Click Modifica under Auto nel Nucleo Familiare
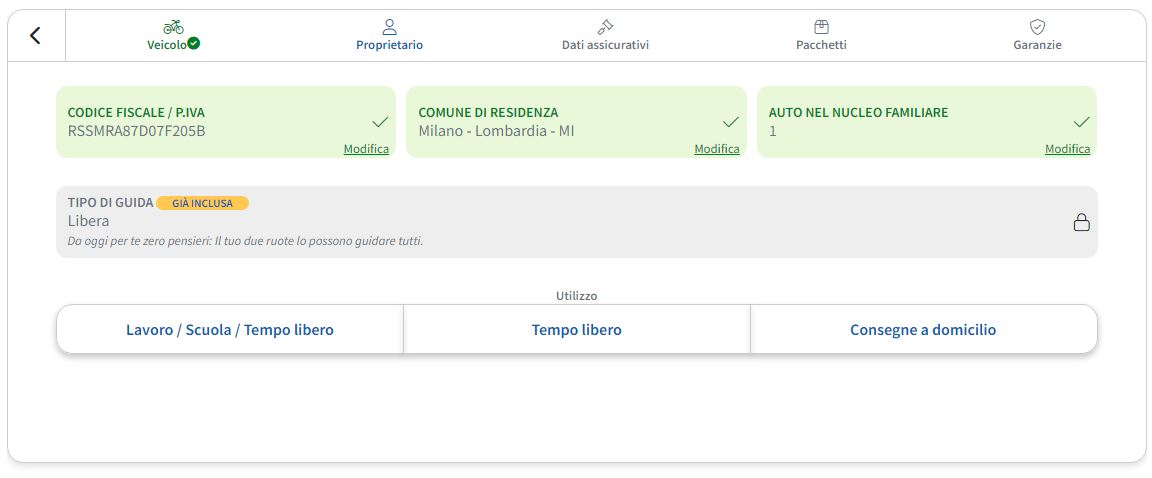Viewport: 1152px width, 478px height. coord(1067,149)
